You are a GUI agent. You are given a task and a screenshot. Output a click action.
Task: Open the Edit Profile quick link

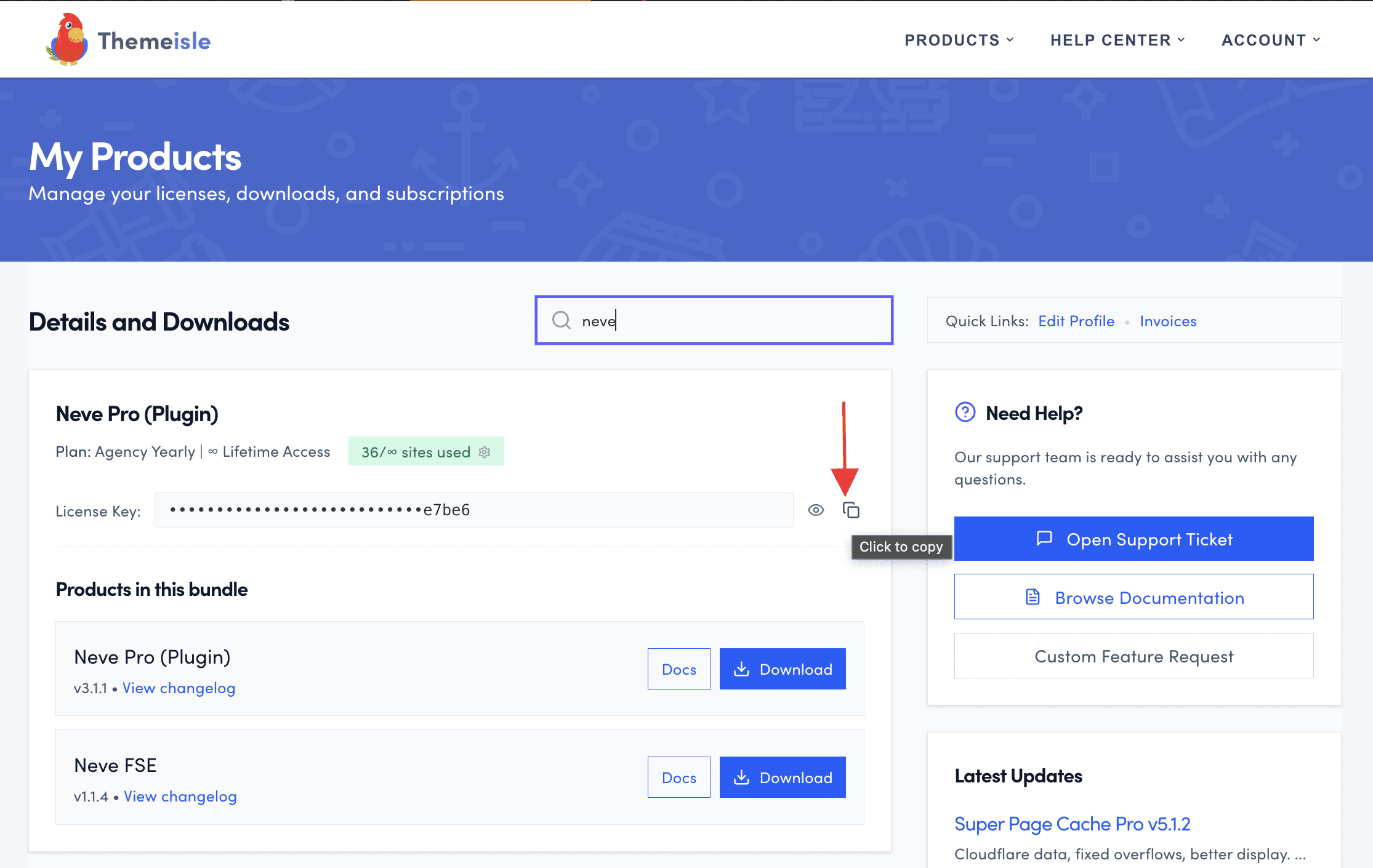(x=1076, y=321)
